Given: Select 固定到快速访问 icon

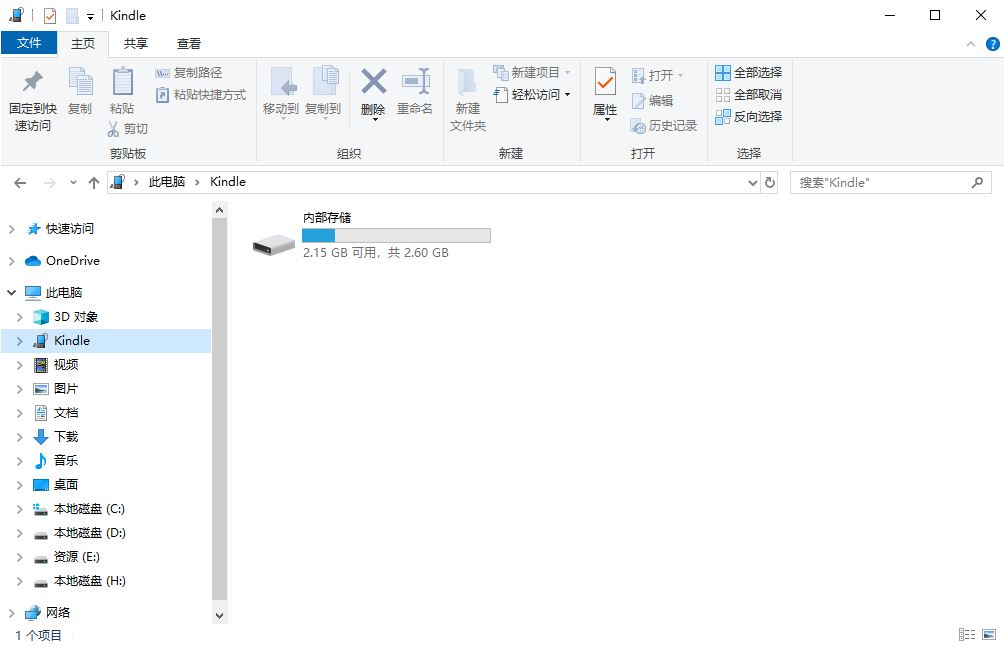Looking at the screenshot, I should (x=31, y=95).
